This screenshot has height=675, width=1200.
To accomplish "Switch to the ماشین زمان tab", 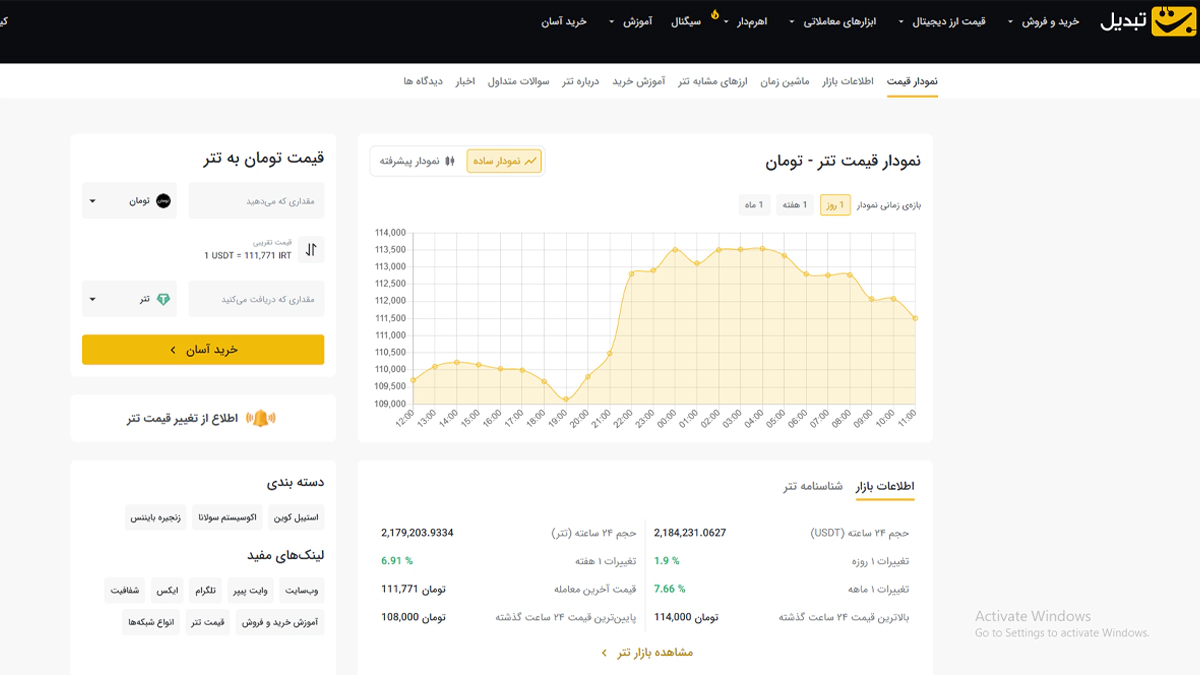I will coord(783,81).
